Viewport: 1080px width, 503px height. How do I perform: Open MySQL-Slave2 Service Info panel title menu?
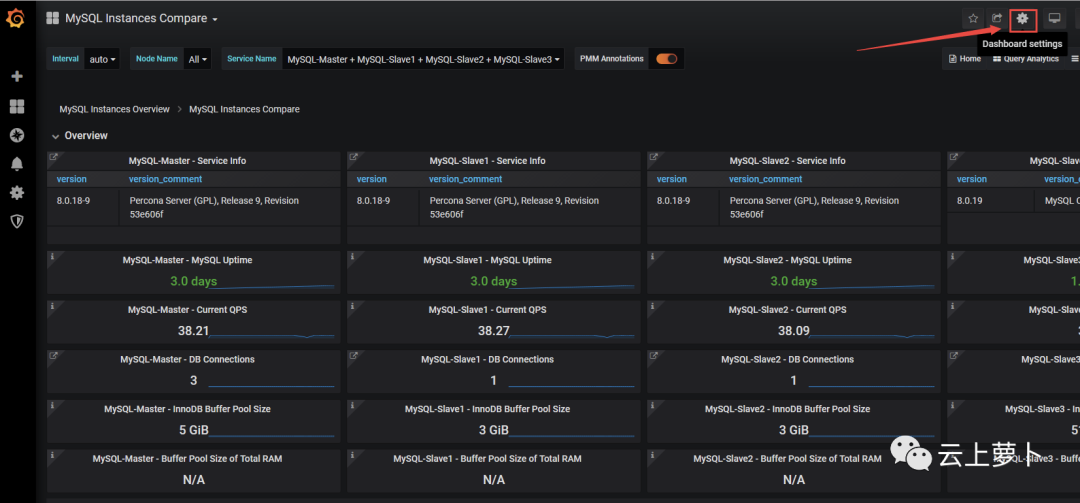(787, 161)
